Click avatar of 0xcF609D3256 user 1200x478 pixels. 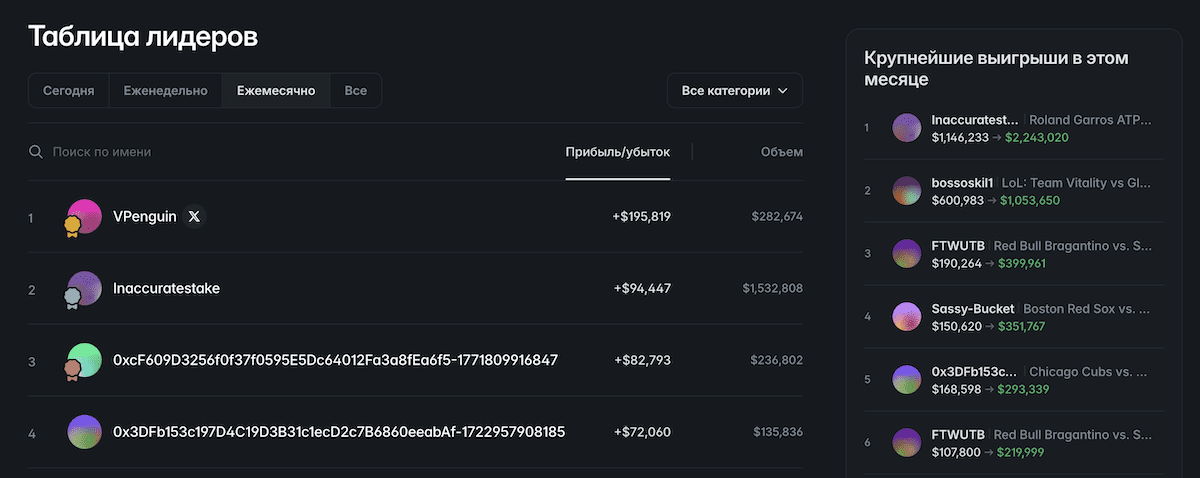click(x=84, y=361)
